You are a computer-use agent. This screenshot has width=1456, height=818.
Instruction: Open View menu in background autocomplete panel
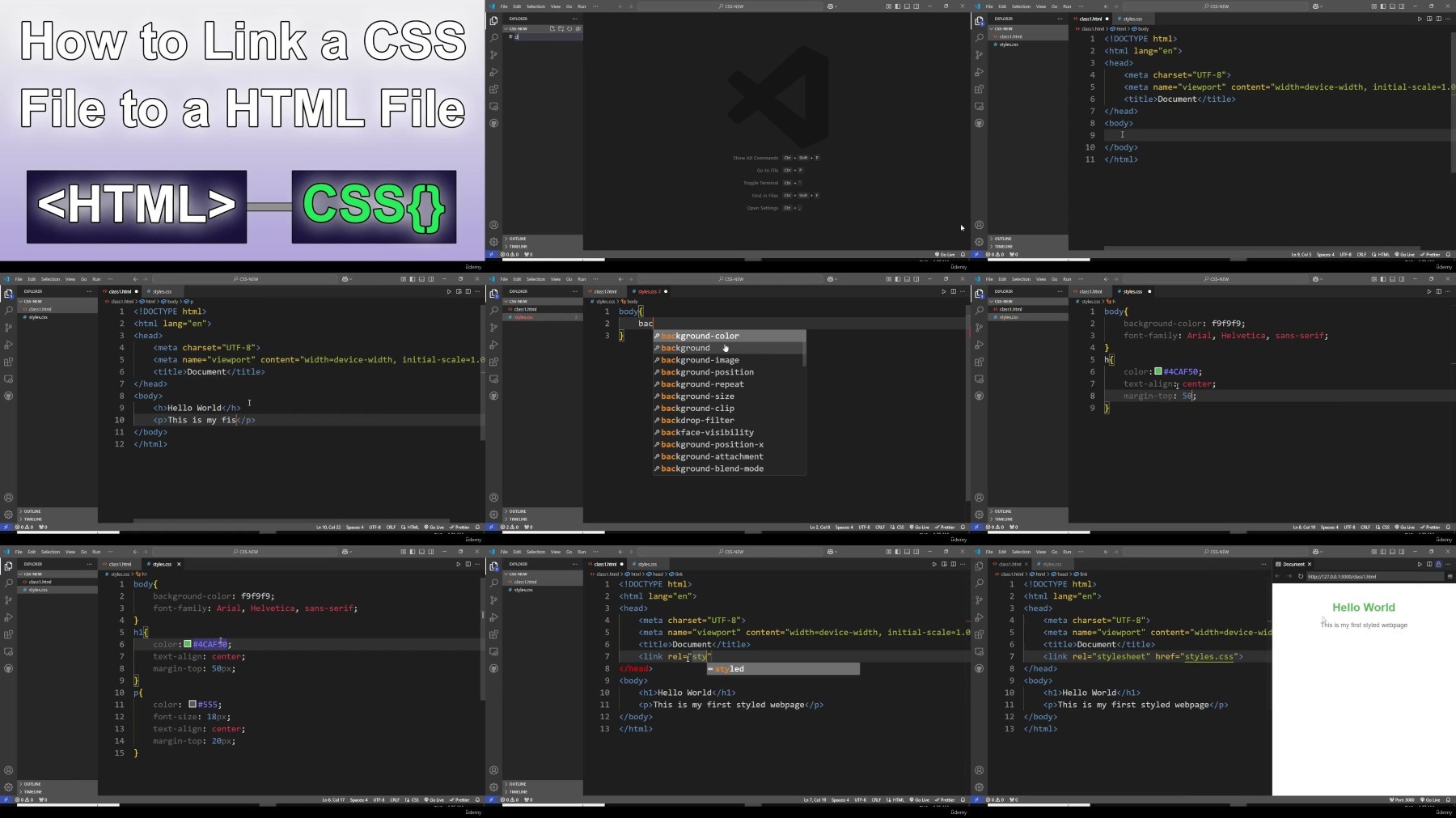tap(556, 279)
